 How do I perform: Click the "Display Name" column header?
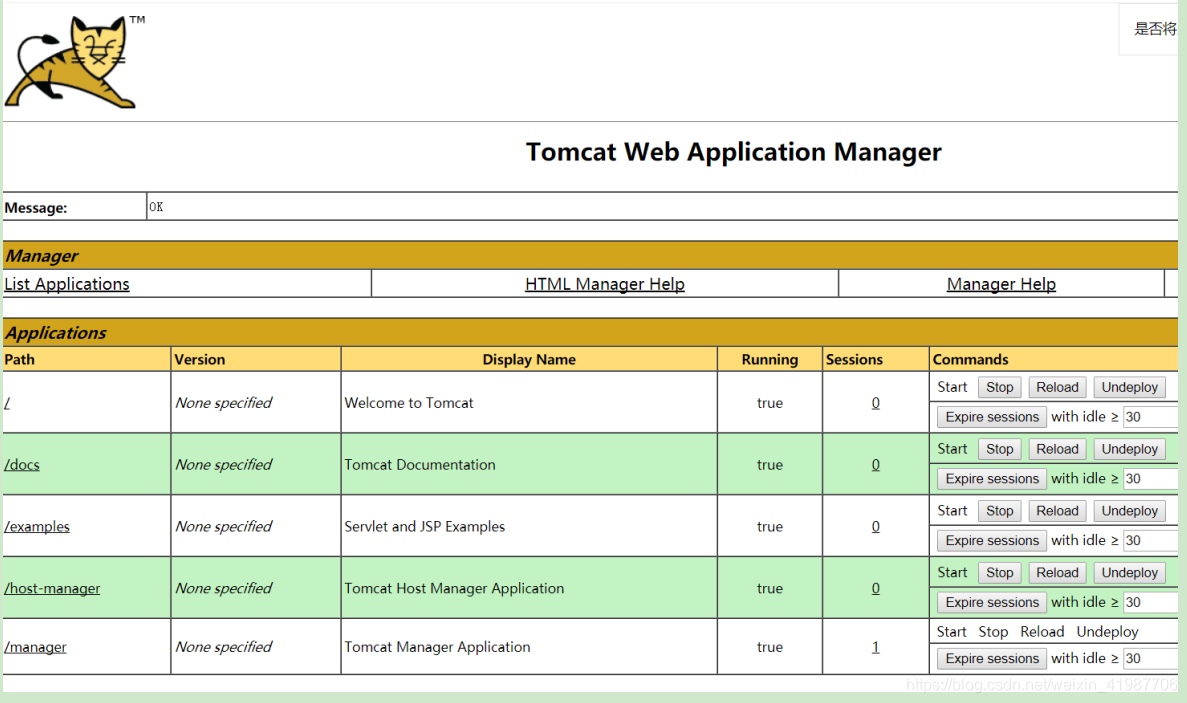529,359
